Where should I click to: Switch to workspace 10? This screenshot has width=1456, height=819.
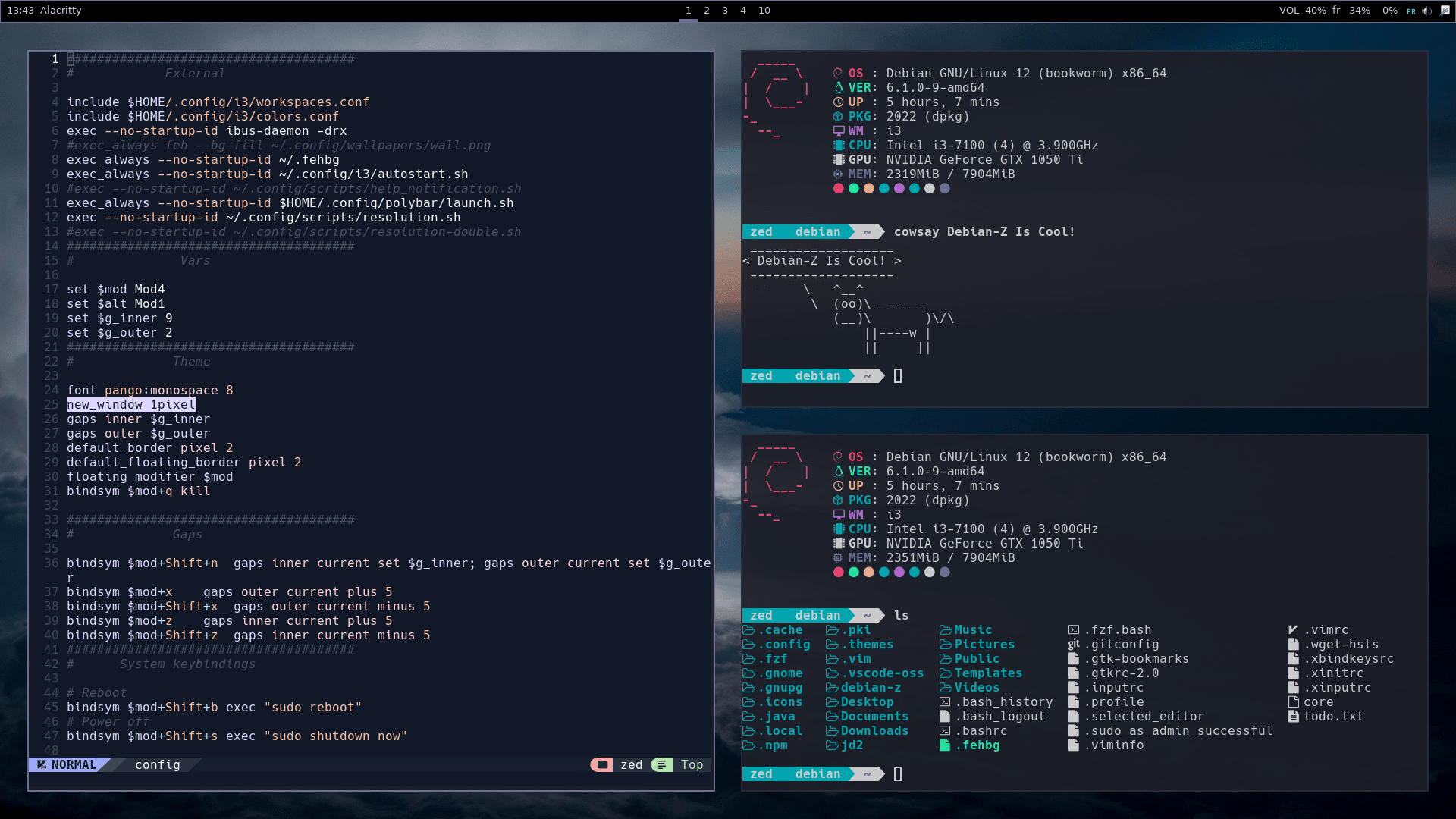click(764, 11)
